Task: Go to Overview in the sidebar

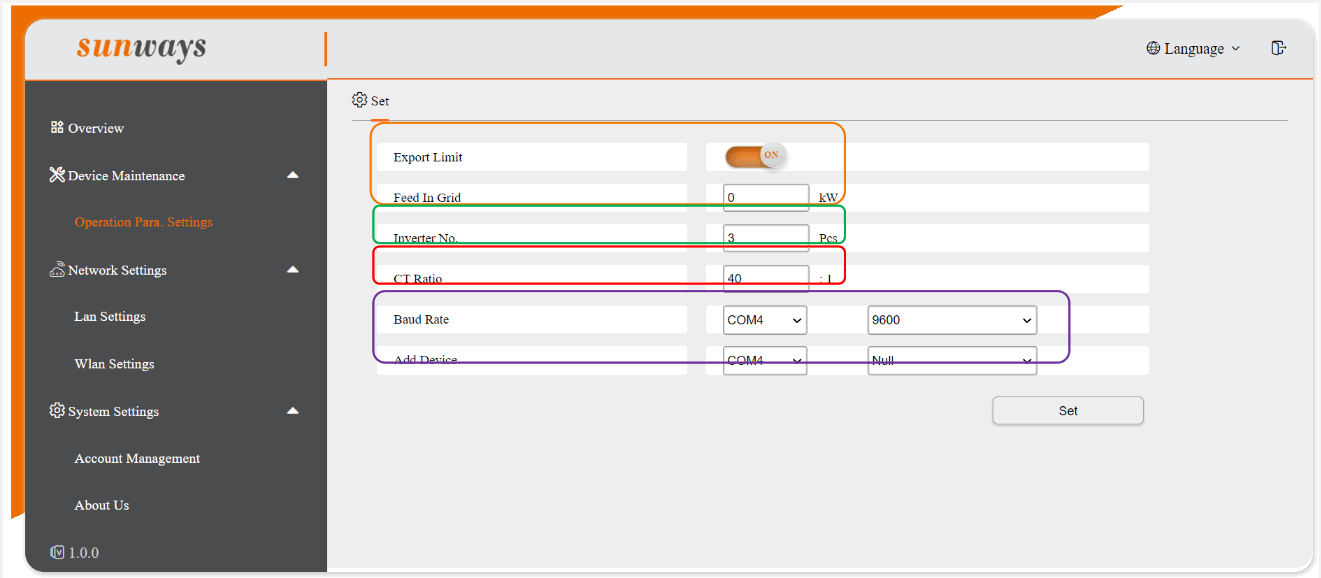Action: 96,128
